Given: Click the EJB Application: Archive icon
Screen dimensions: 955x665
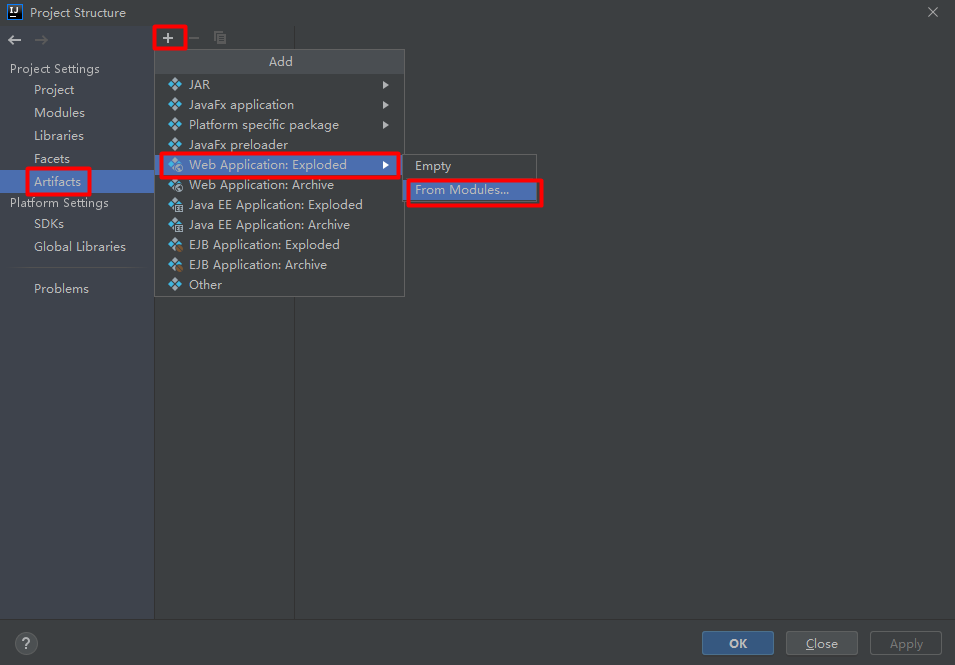Looking at the screenshot, I should point(175,265).
